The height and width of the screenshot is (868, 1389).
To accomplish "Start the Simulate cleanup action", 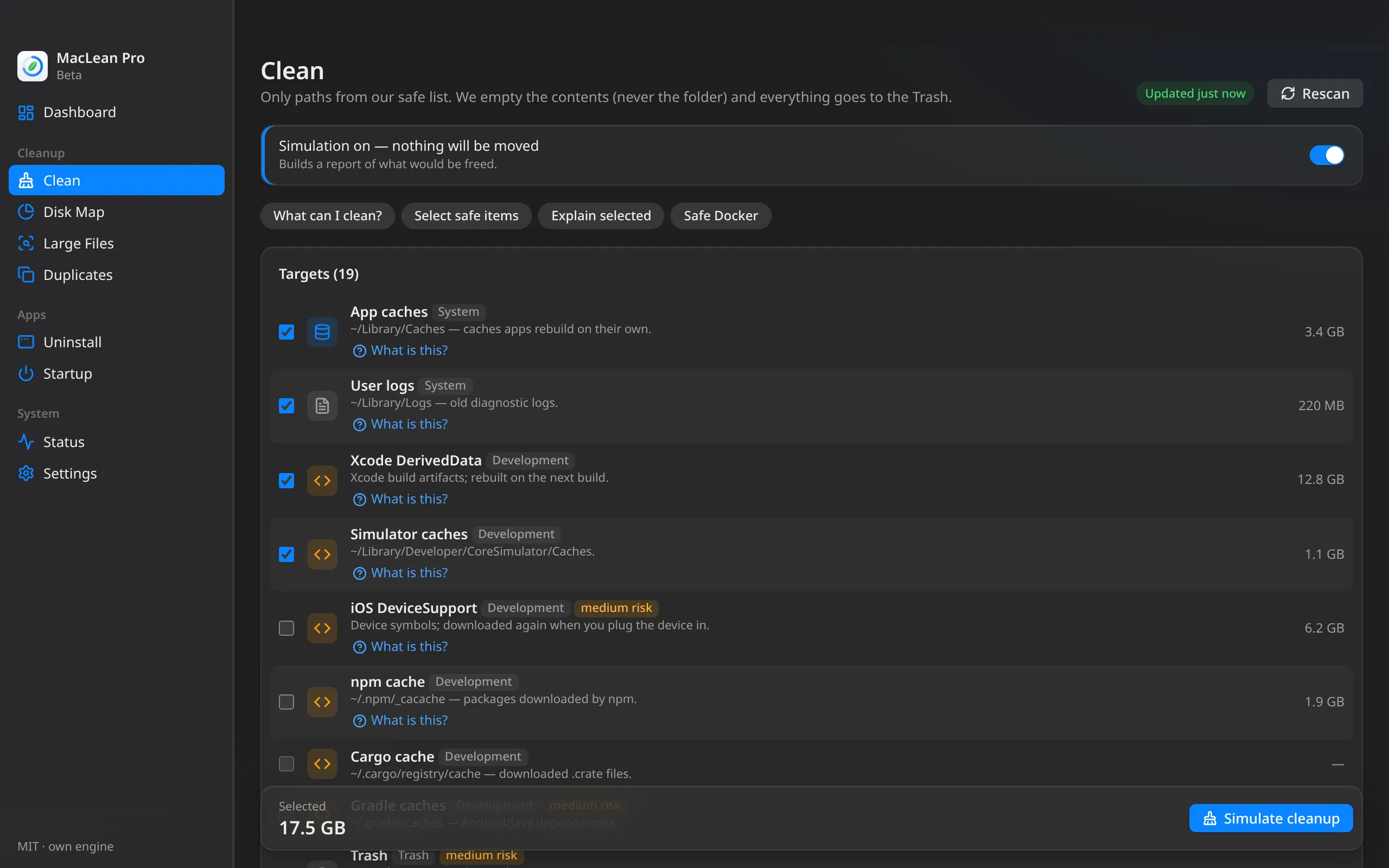I will click(1271, 818).
